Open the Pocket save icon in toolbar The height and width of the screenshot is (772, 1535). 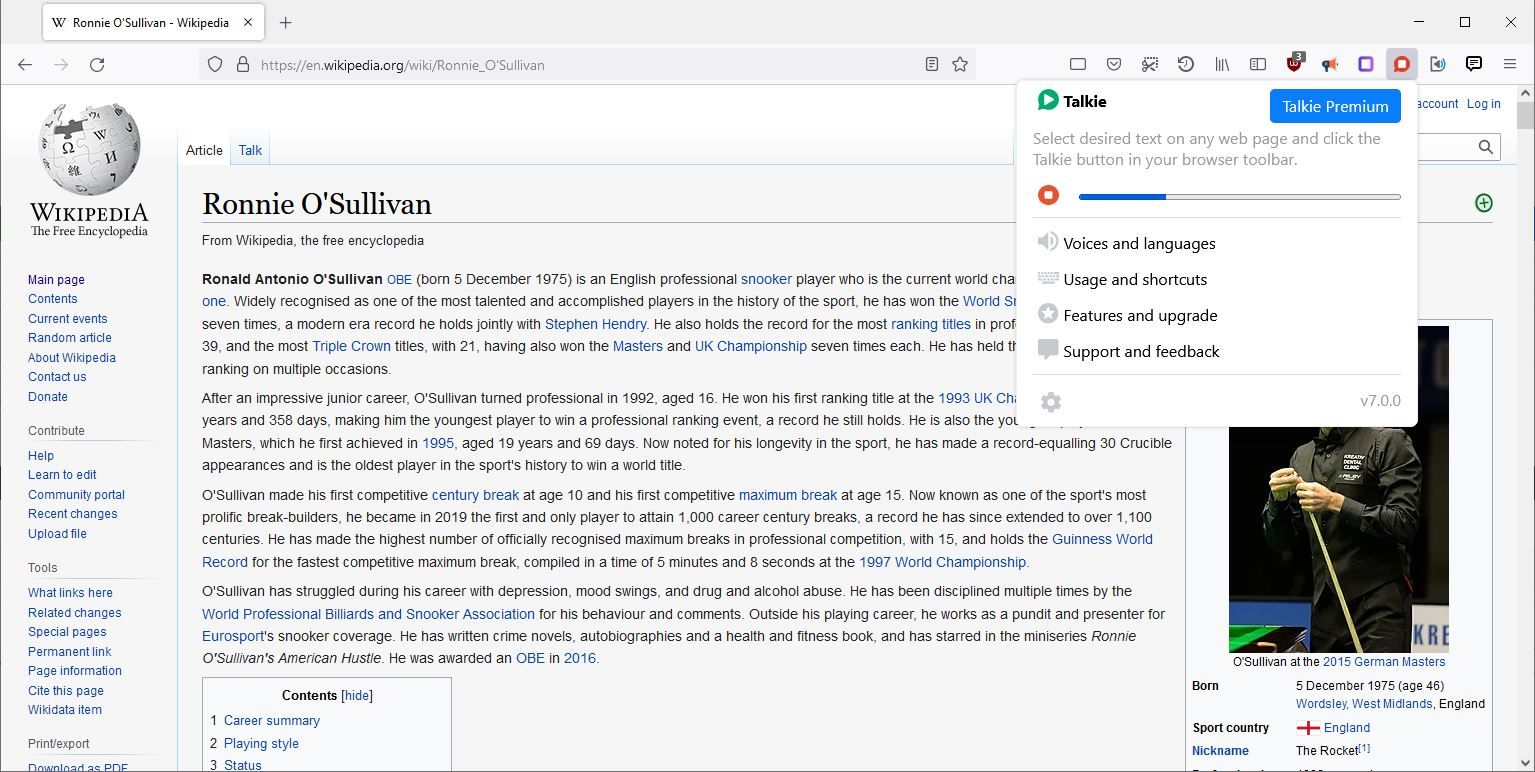tap(1114, 64)
